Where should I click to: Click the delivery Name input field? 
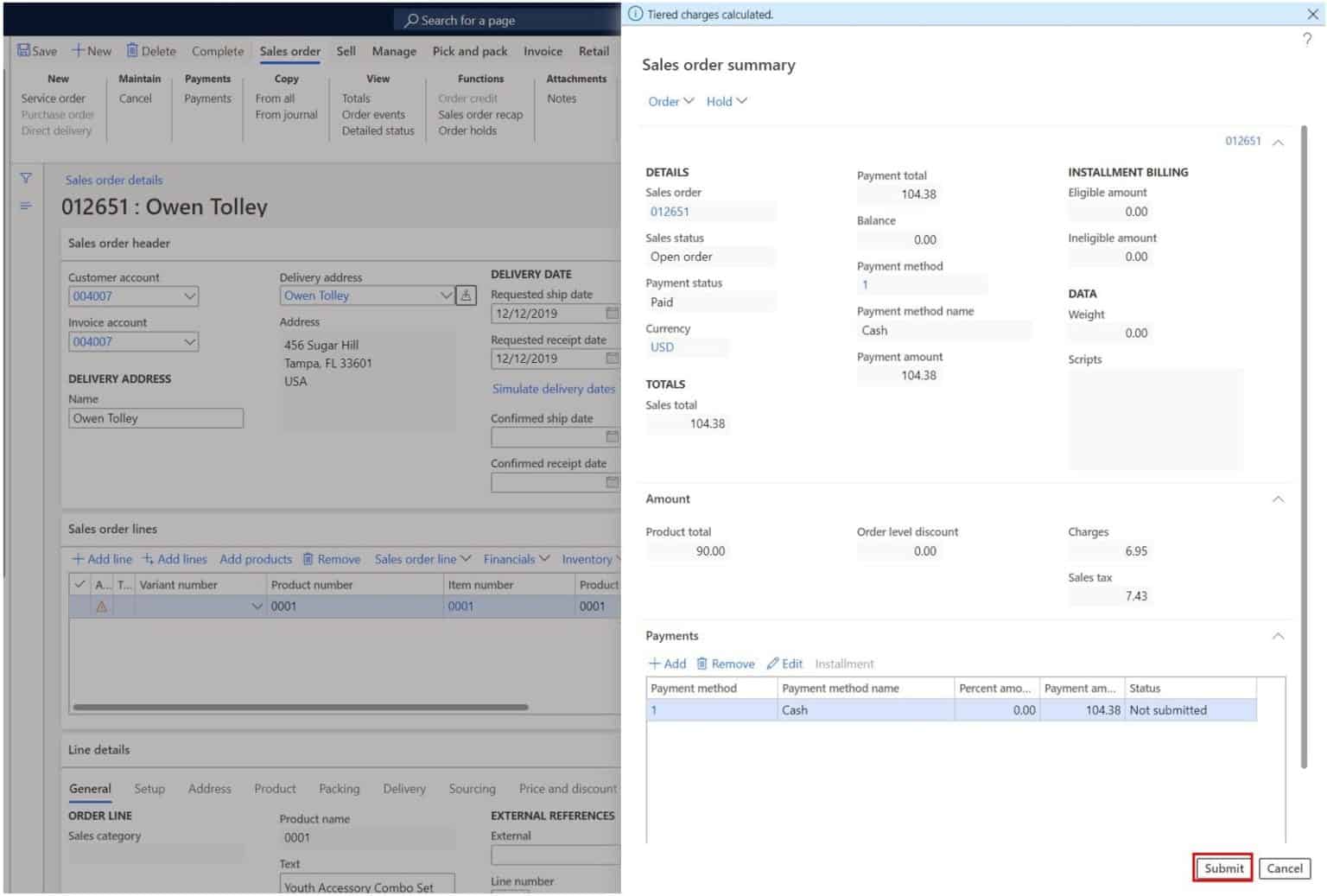[156, 418]
